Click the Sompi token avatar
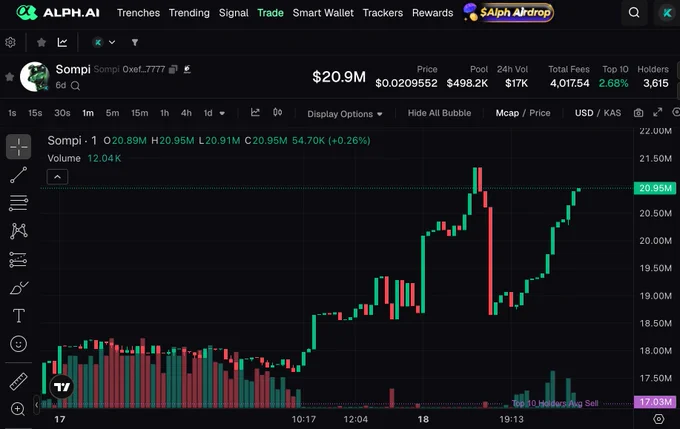Viewport: 680px width, 429px height. [x=35, y=77]
